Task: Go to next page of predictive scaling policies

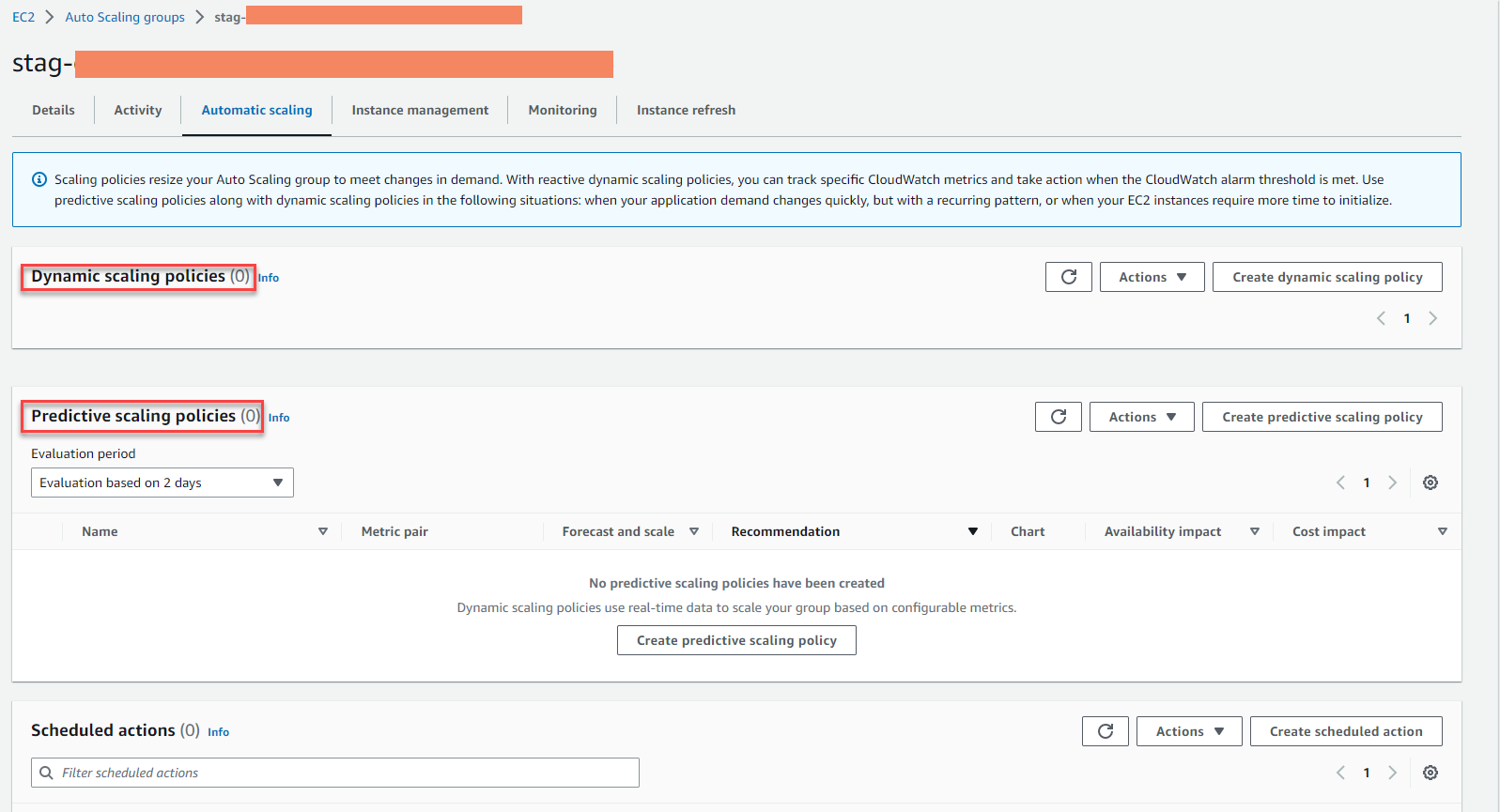Action: (x=1393, y=483)
